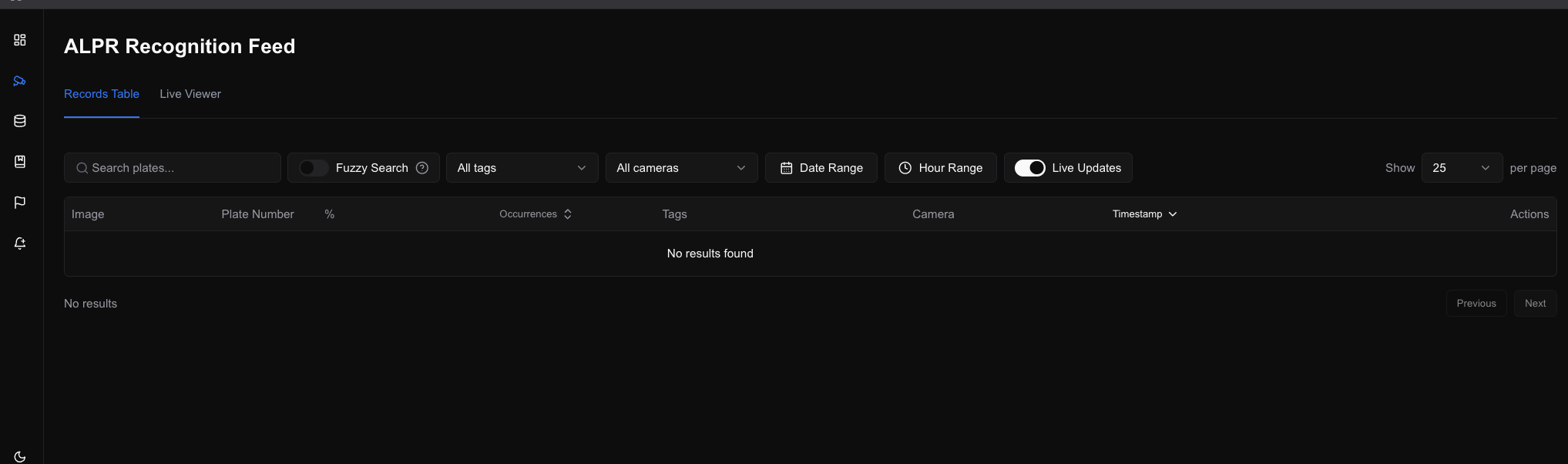This screenshot has height=464, width=1568.
Task: Select the Records Table tab
Action: click(102, 94)
